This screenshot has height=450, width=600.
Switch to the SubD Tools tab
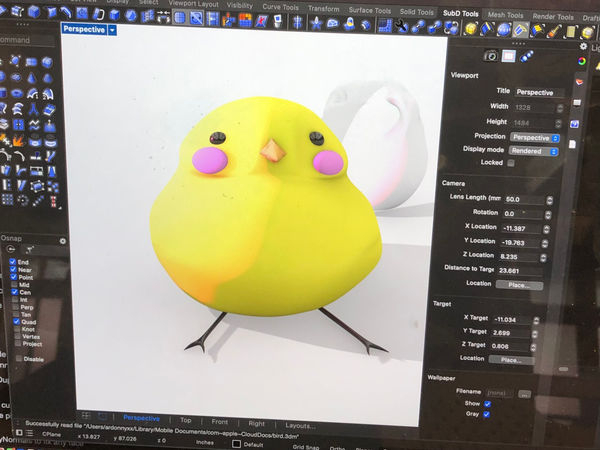461,13
